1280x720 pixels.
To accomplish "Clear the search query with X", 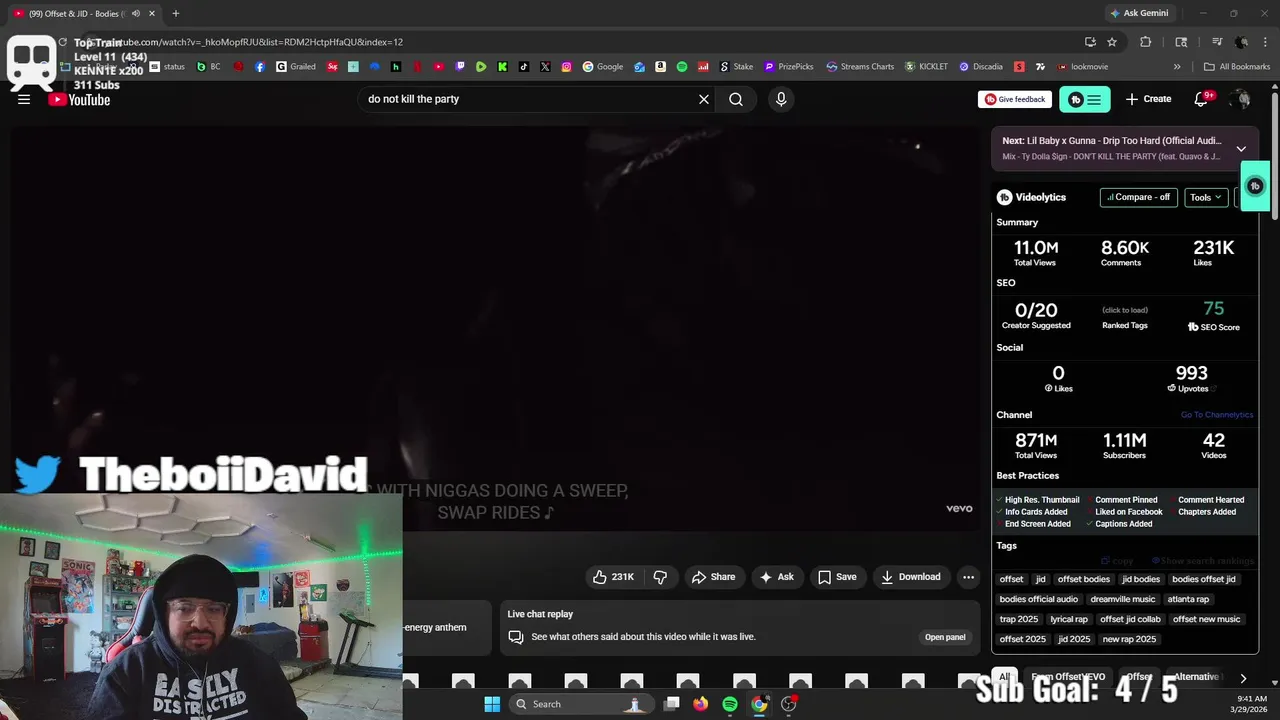I will click(704, 99).
